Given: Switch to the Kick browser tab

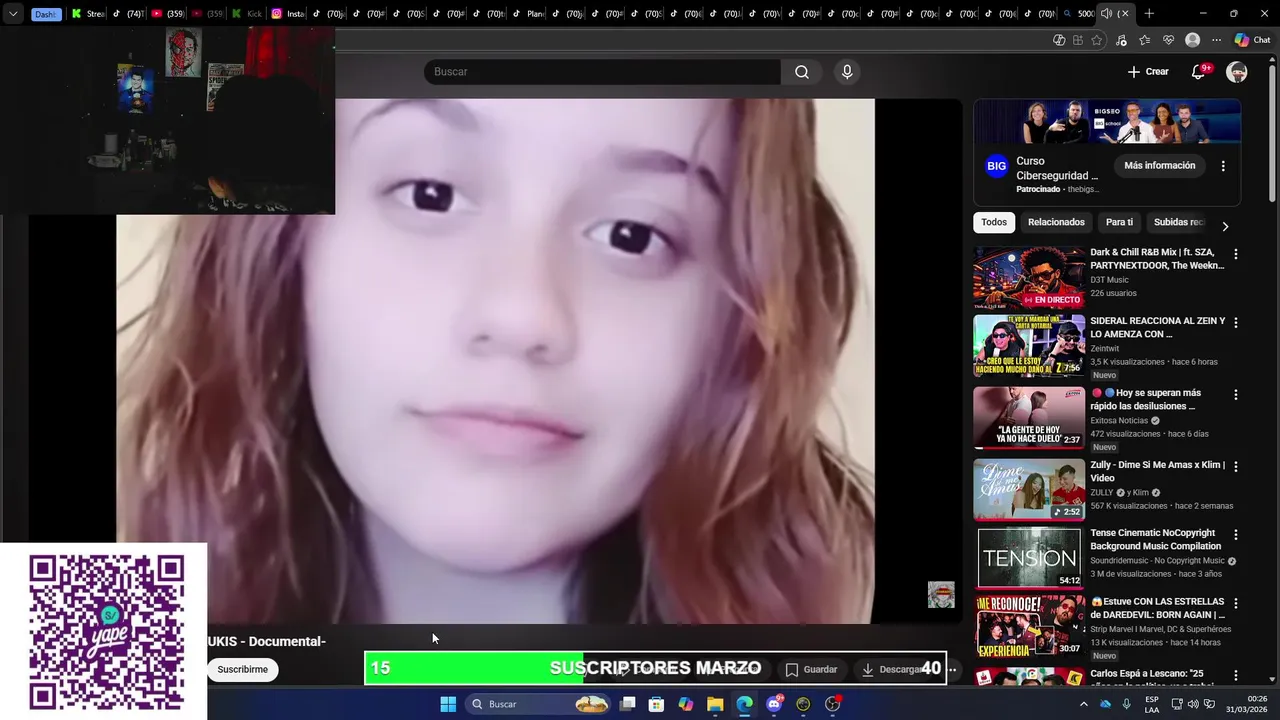Looking at the screenshot, I should (x=246, y=14).
